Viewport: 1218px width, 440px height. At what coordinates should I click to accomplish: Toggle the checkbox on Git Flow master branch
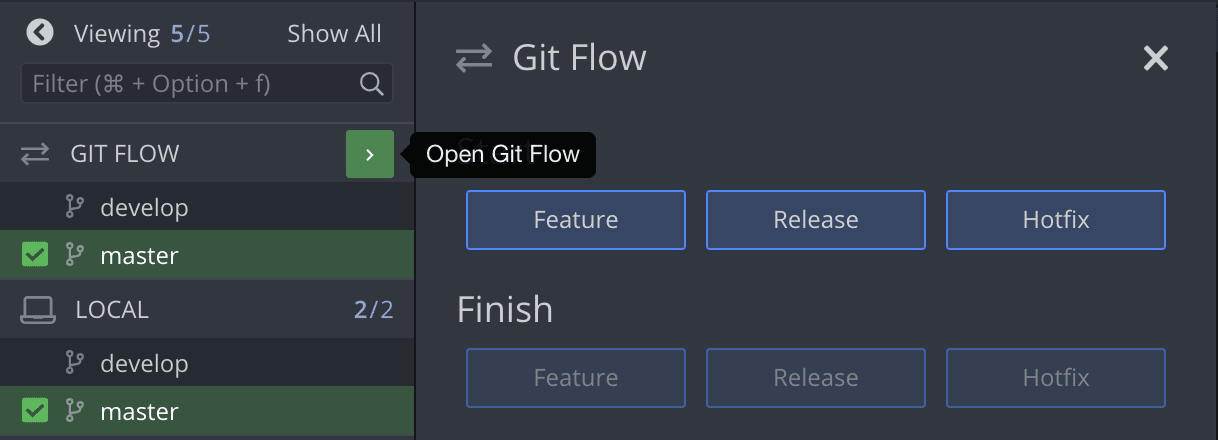pyautogui.click(x=35, y=255)
